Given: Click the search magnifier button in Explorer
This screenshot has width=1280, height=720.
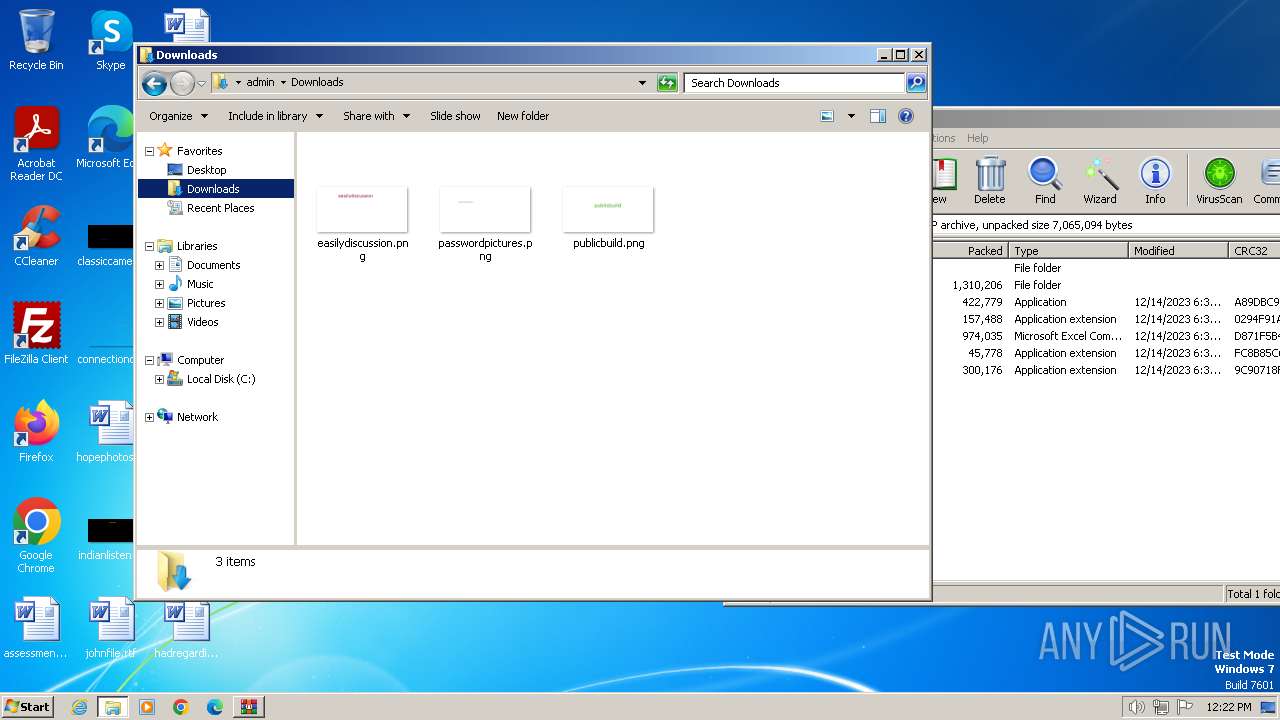Looking at the screenshot, I should pos(915,83).
